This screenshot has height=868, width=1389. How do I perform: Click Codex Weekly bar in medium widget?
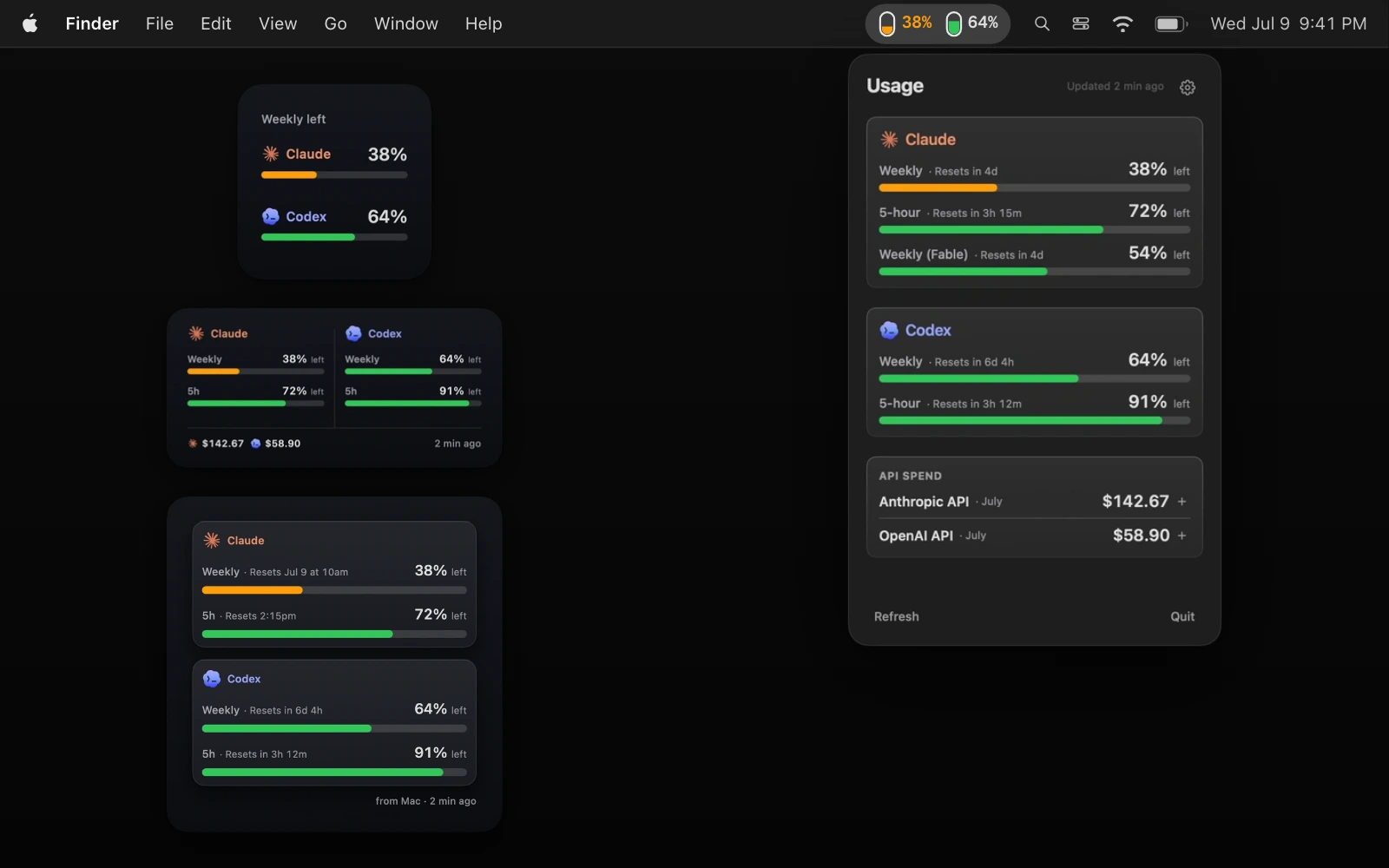[413, 372]
